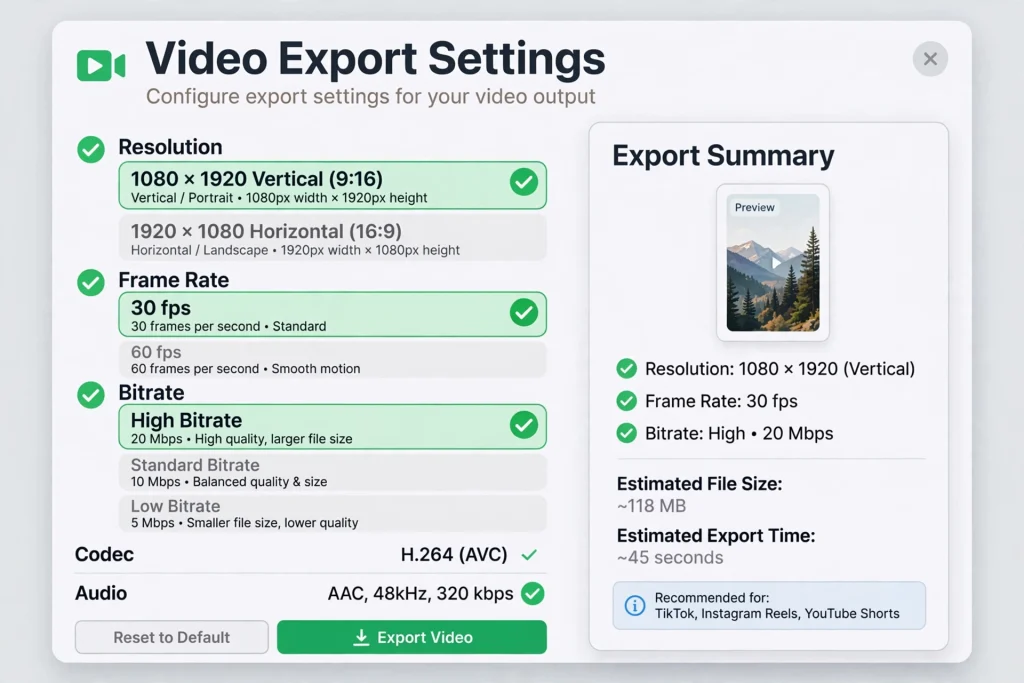Select the 1920 × 1080 Horizontal (16:9) resolution

tap(332, 238)
